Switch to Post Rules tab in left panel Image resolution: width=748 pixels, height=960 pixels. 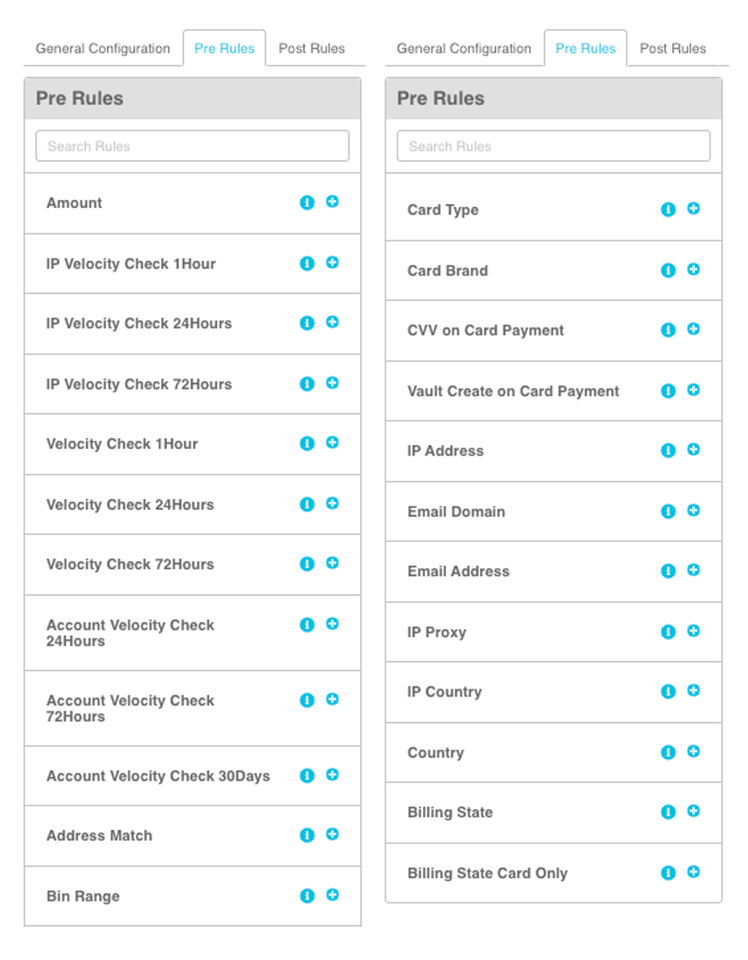click(312, 48)
